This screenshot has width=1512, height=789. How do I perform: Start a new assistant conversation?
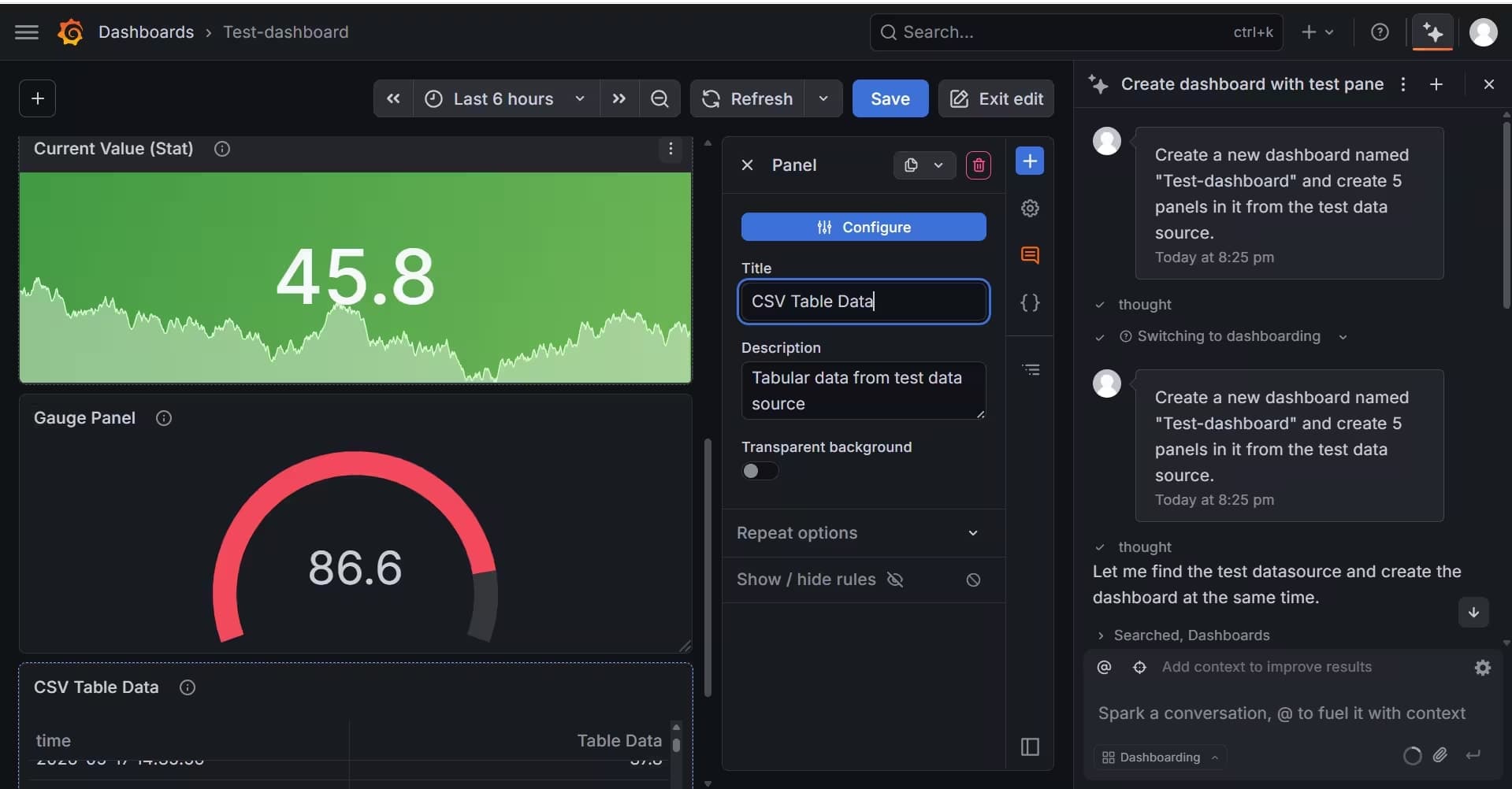click(1436, 84)
